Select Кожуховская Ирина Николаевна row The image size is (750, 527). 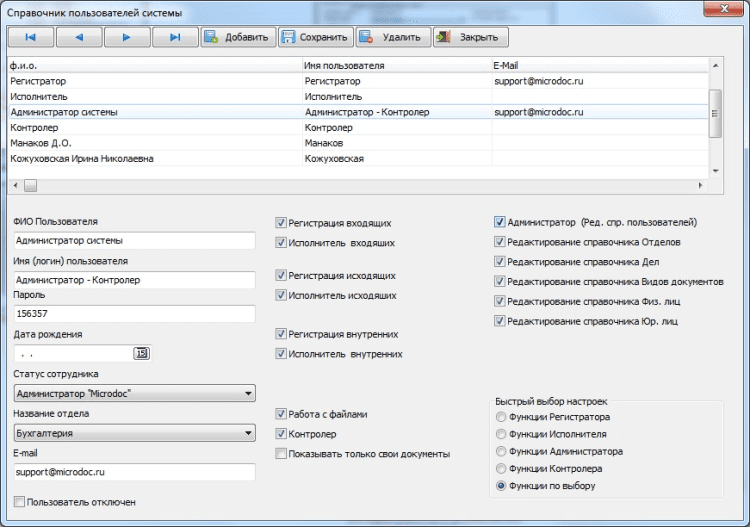click(358, 158)
